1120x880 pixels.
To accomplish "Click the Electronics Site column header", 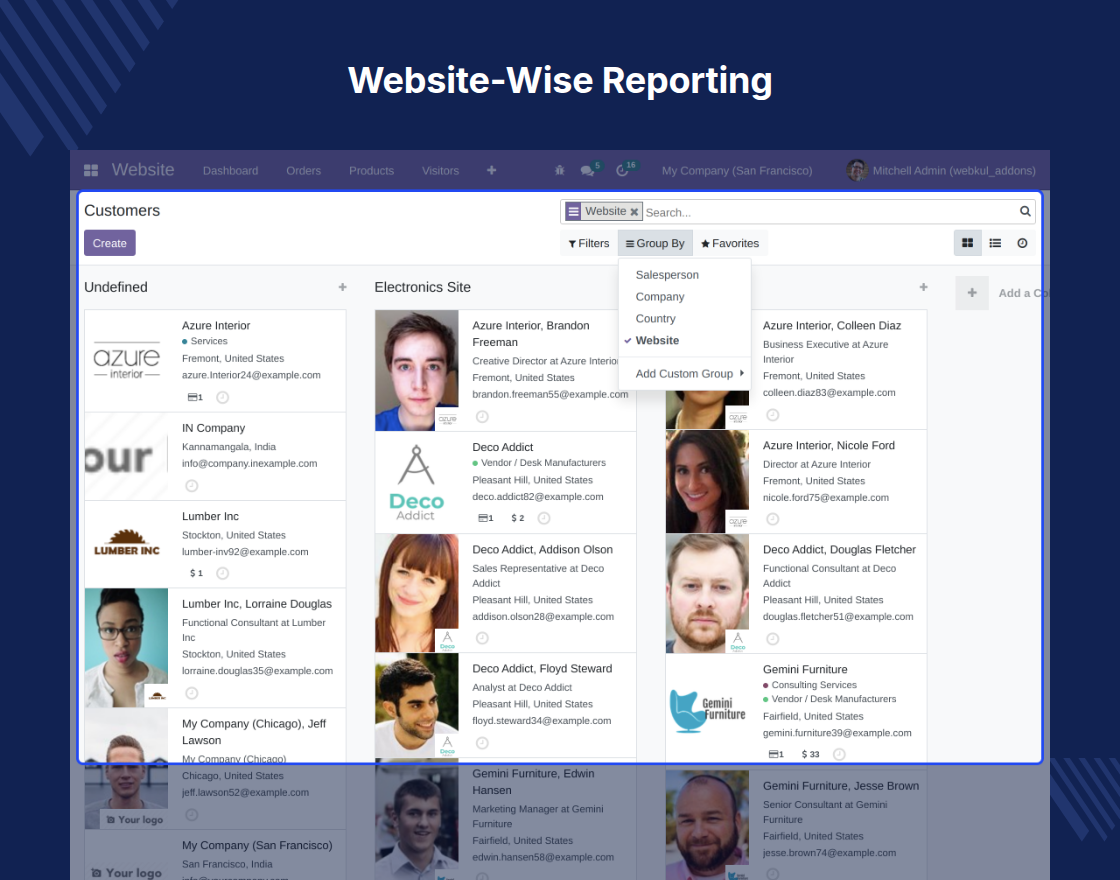I will (x=422, y=287).
